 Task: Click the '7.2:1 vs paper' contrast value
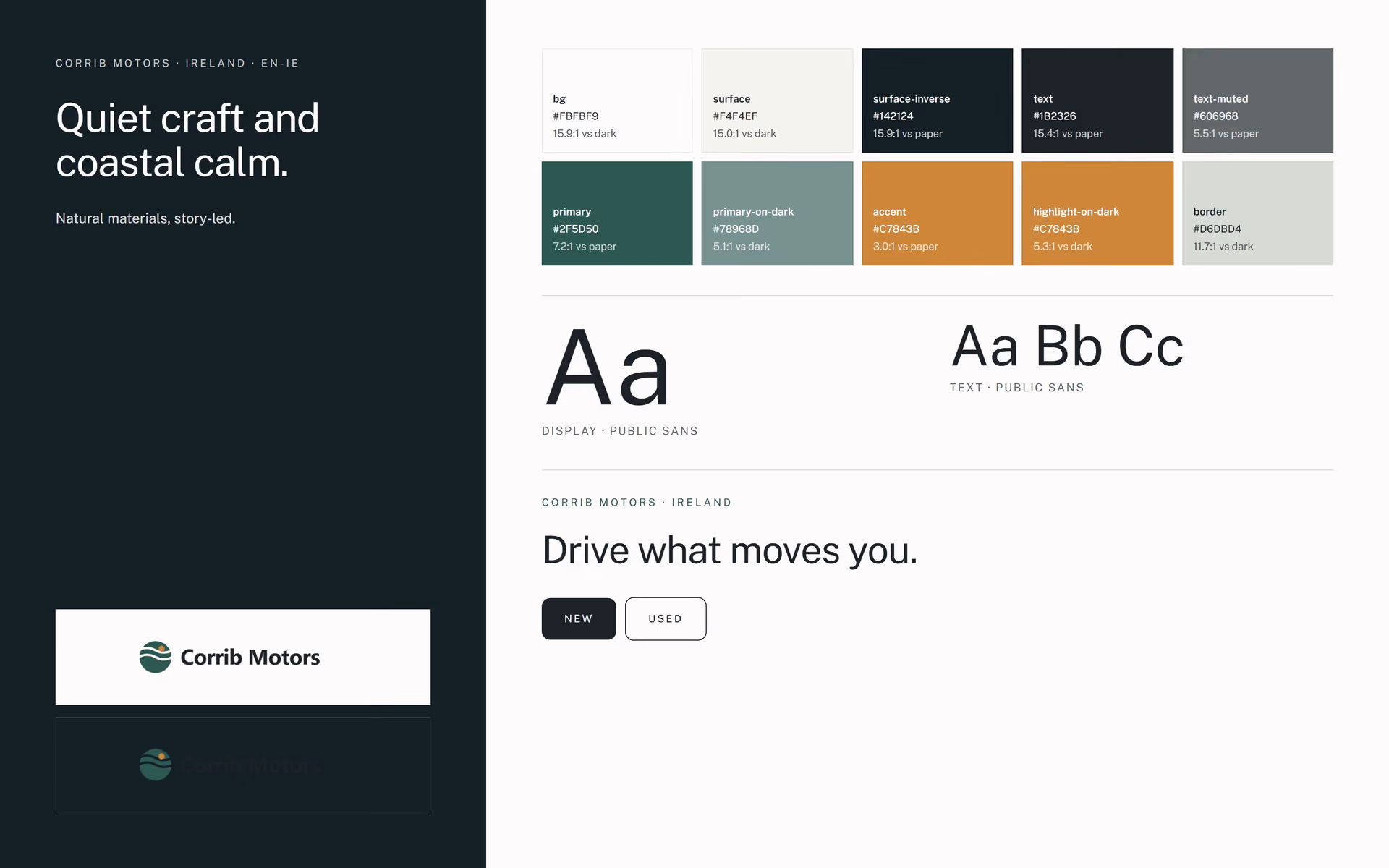pyautogui.click(x=585, y=247)
